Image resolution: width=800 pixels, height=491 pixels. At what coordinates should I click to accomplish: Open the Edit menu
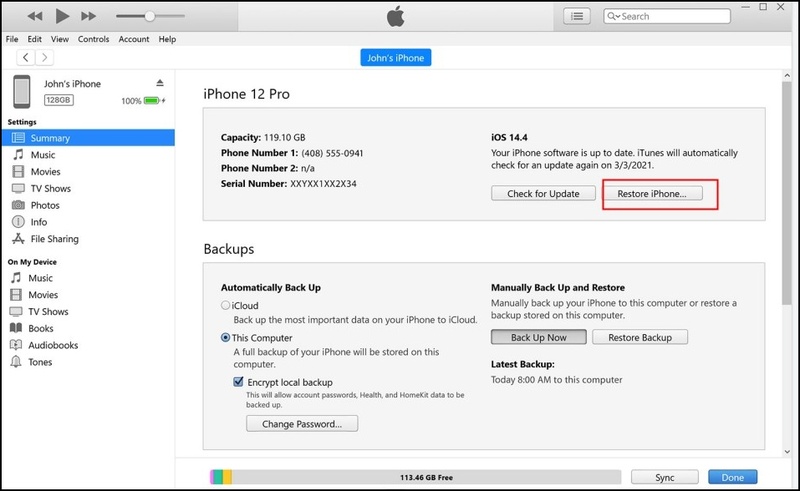35,39
